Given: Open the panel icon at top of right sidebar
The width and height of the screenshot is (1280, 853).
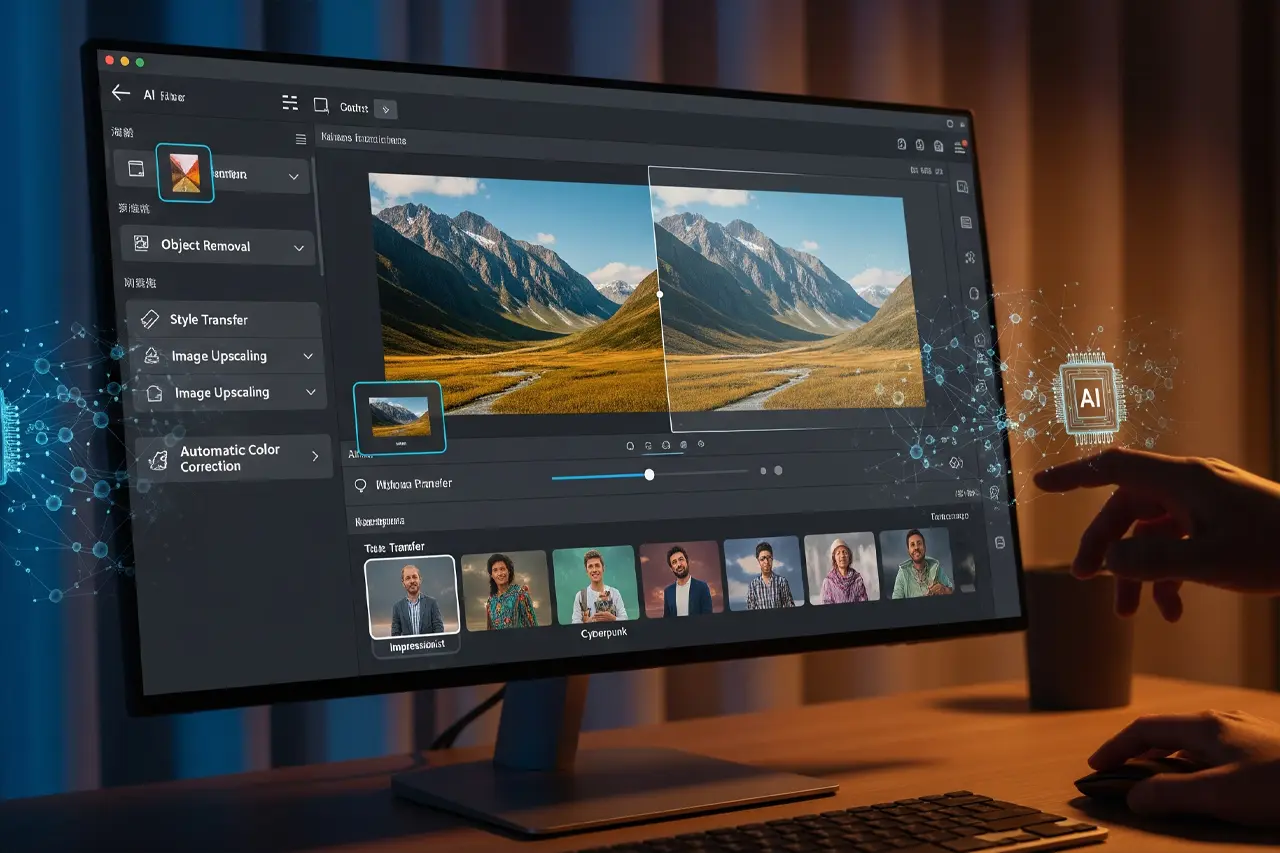Looking at the screenshot, I should pos(963,186).
